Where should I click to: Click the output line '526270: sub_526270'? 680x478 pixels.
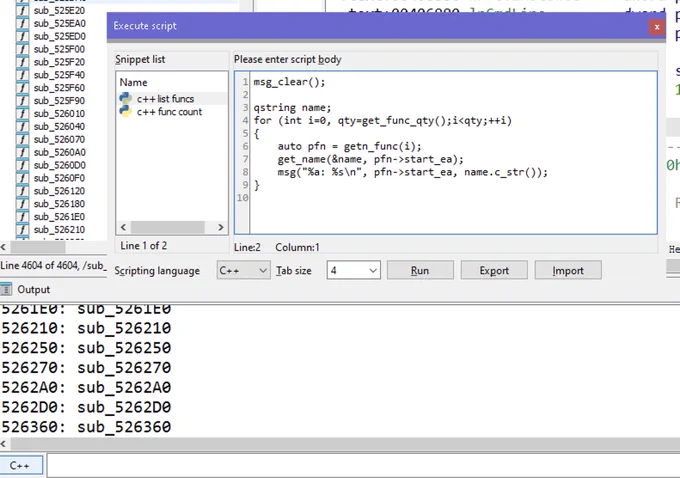(x=86, y=368)
